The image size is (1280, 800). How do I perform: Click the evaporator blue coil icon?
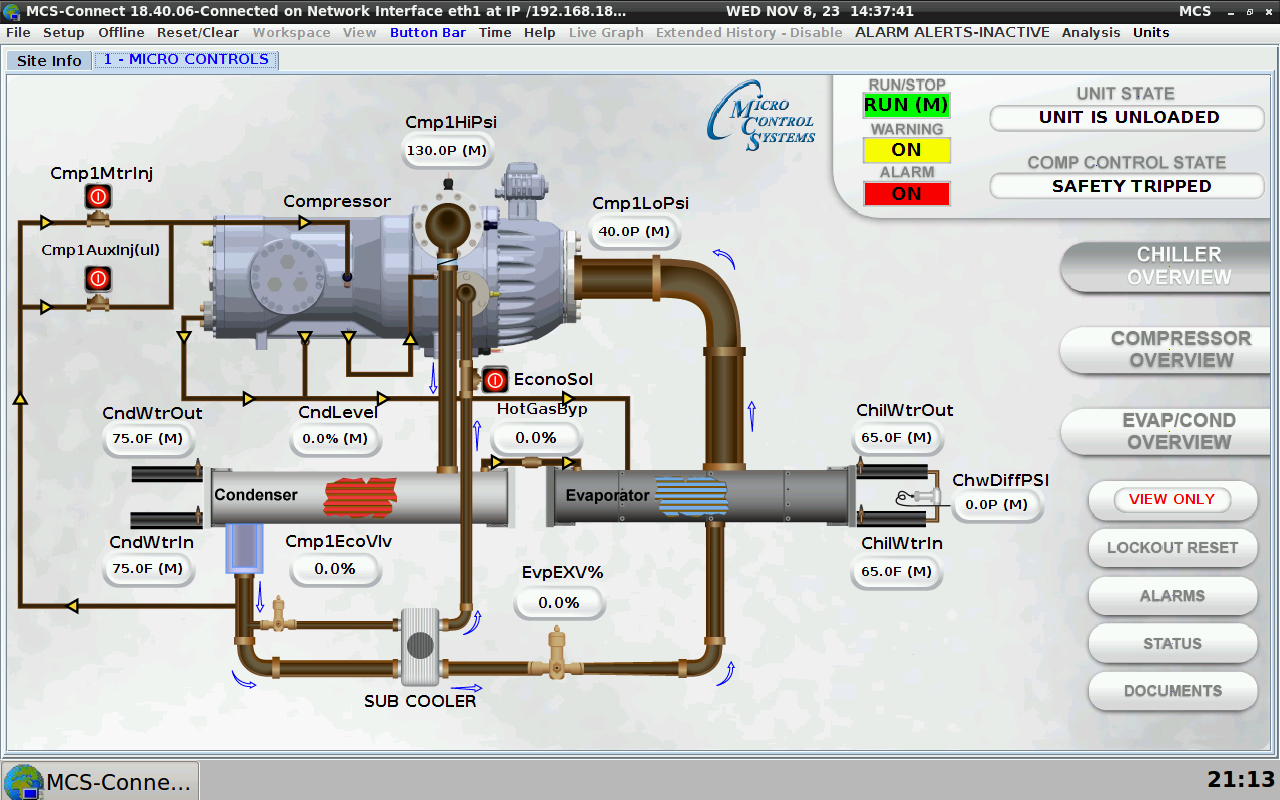(692, 497)
